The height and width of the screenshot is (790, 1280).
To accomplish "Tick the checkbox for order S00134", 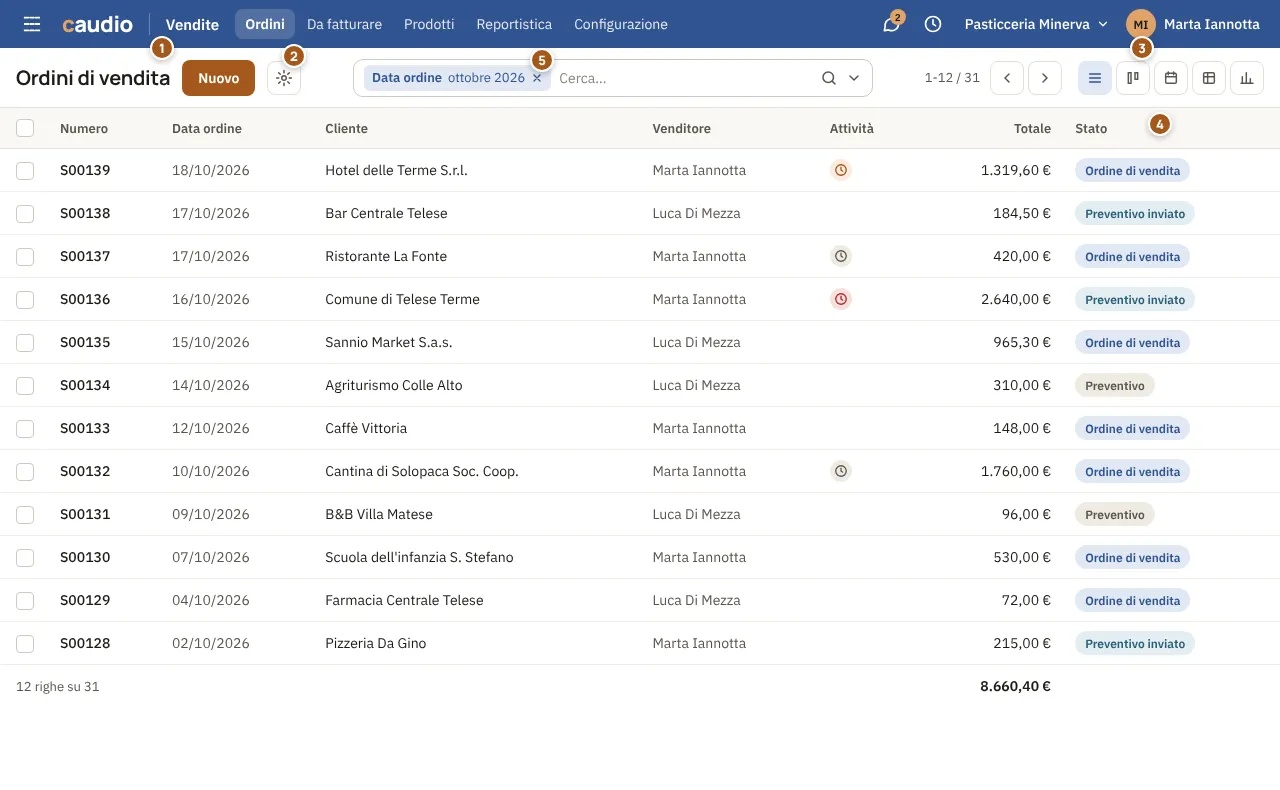I will pyautogui.click(x=25, y=385).
